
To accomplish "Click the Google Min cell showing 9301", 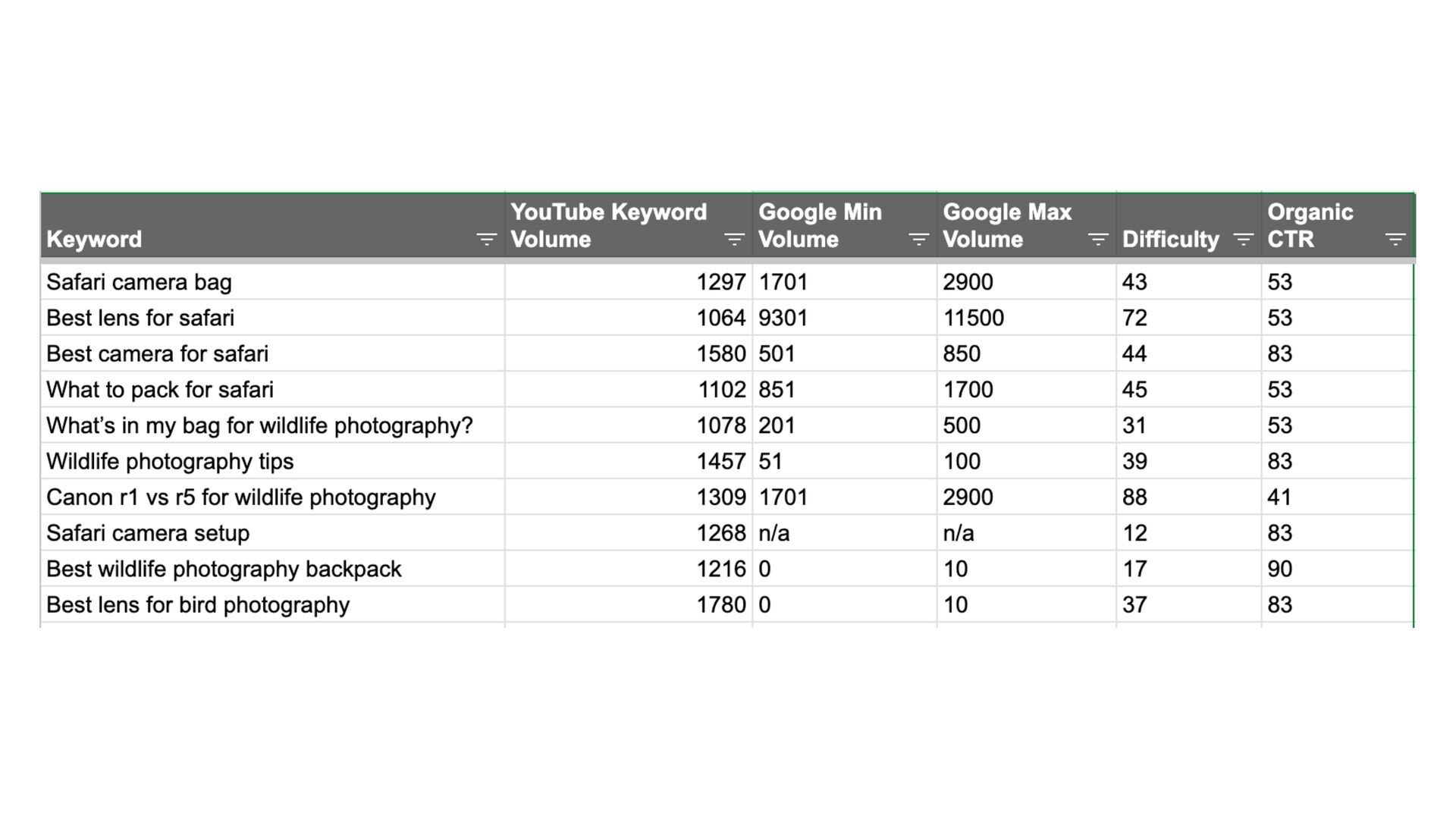I will 783,318.
